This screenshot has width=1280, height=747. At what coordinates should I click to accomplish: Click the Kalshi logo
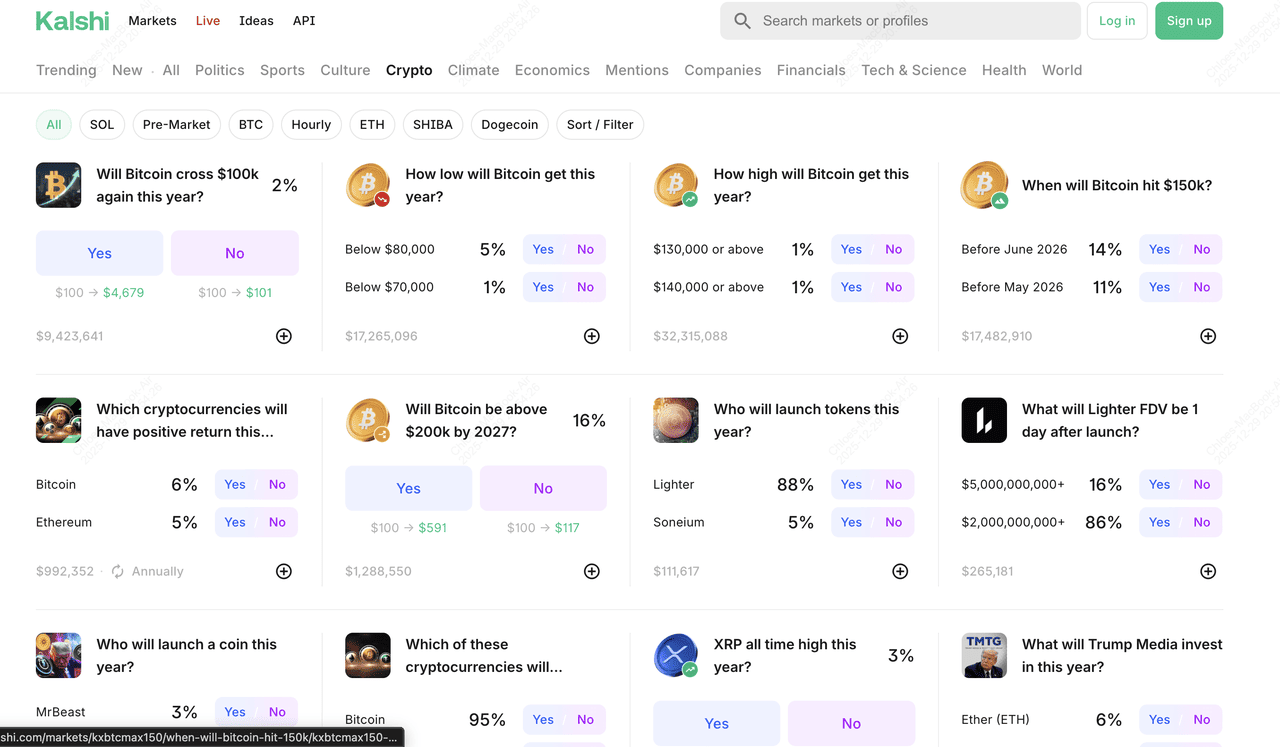click(x=72, y=21)
